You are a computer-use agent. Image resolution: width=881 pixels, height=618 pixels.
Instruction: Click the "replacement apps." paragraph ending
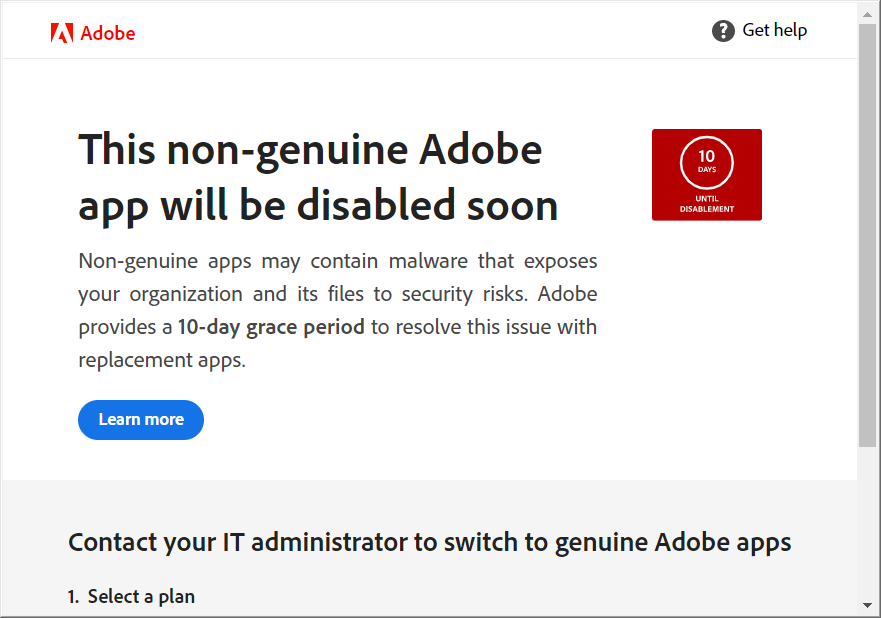pos(162,360)
